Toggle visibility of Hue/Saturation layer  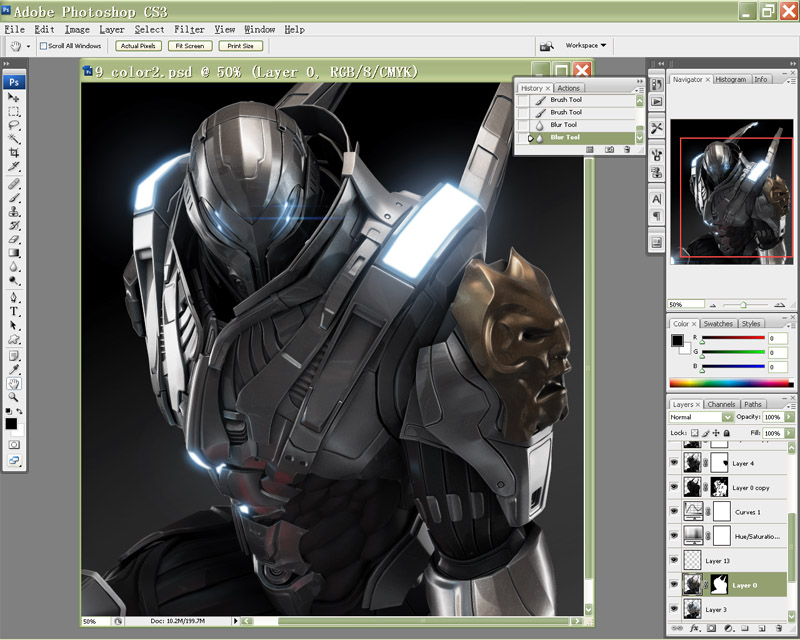click(674, 536)
